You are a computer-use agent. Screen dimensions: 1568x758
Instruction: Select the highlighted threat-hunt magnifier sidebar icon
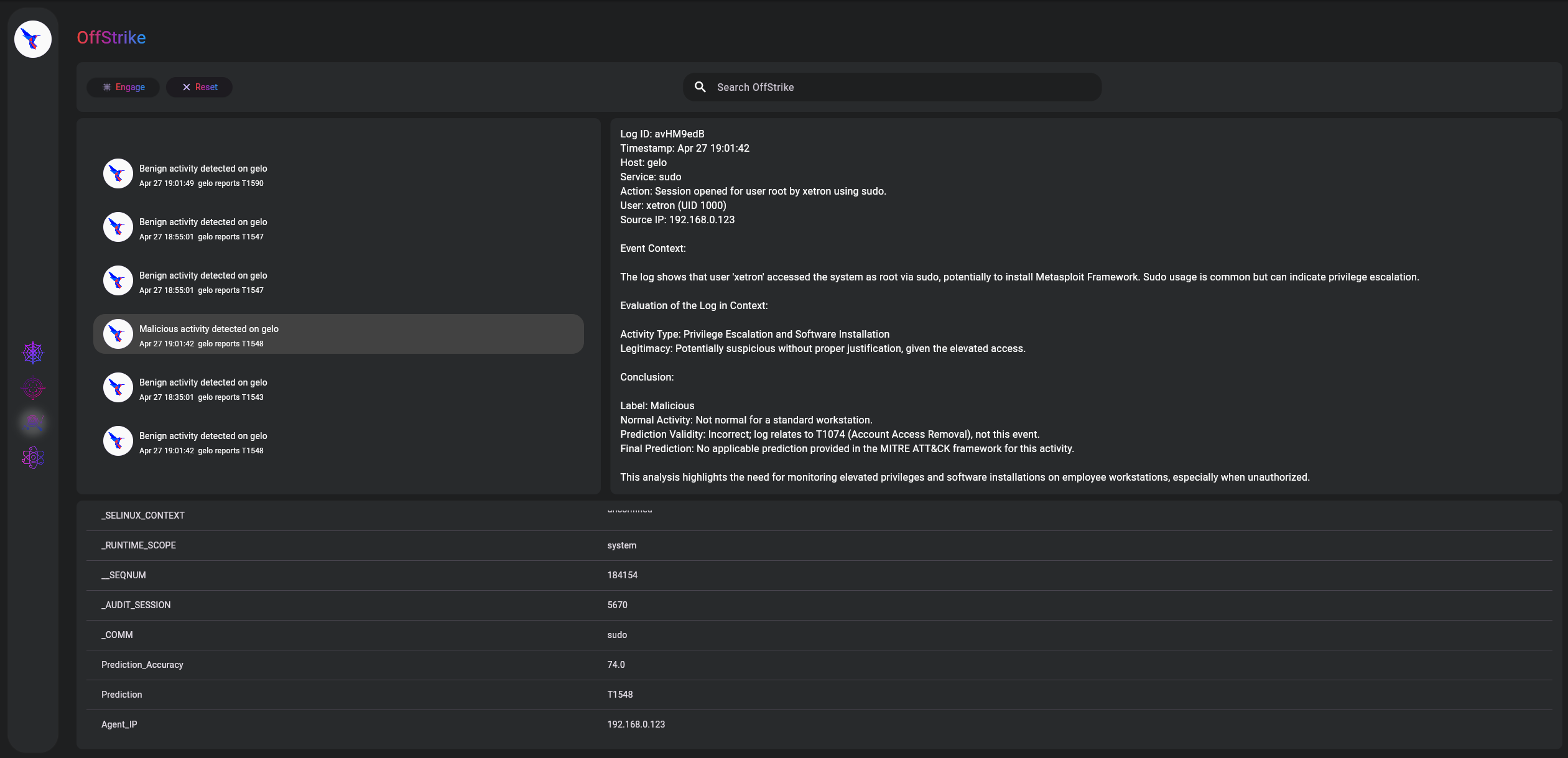click(x=33, y=423)
